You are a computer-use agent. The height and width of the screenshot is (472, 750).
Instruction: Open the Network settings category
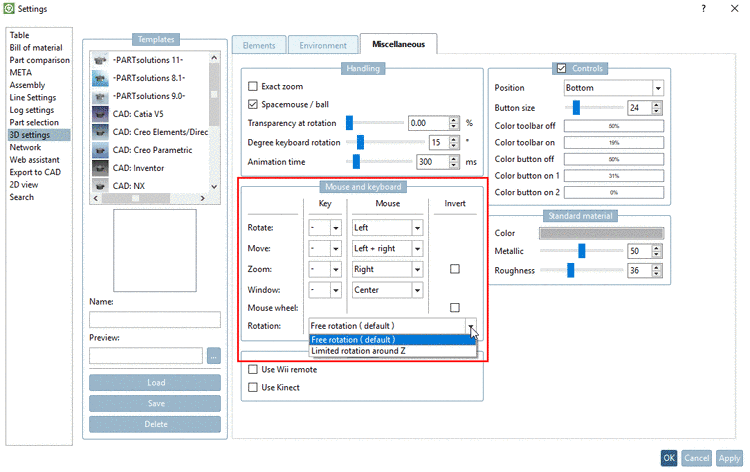(25, 147)
